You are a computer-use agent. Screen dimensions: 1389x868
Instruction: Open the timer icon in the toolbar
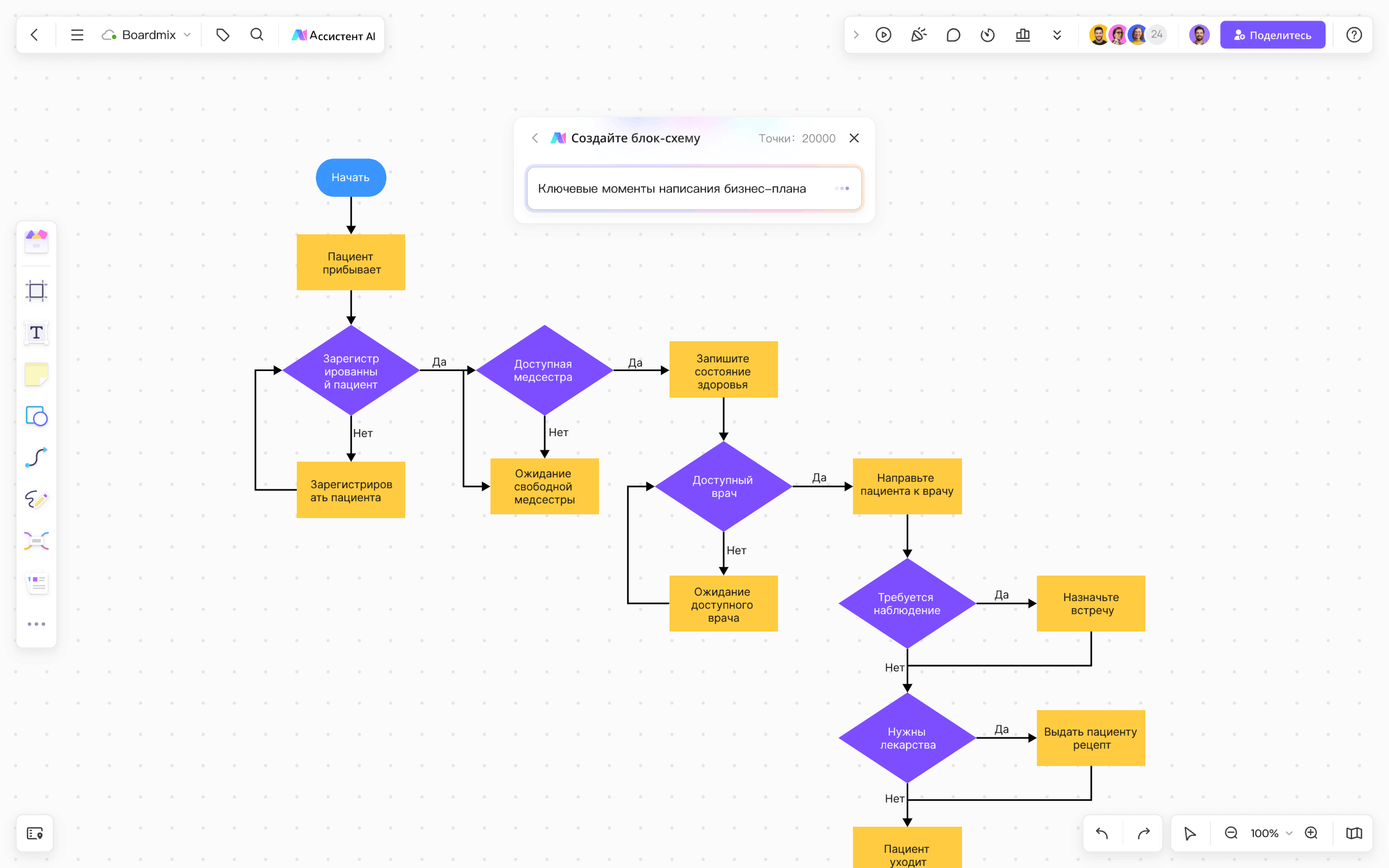point(987,34)
